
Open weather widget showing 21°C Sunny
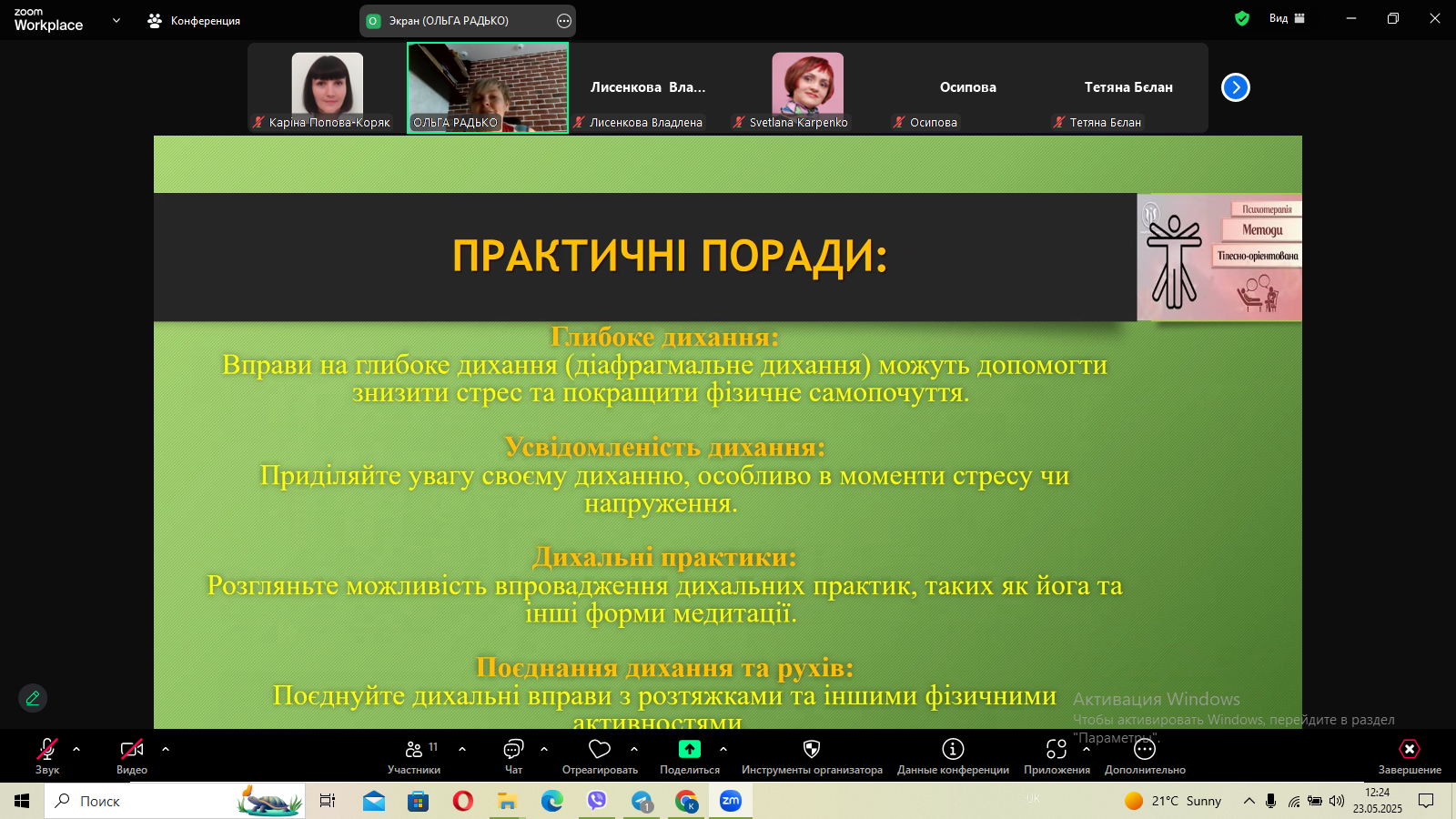(1174, 801)
